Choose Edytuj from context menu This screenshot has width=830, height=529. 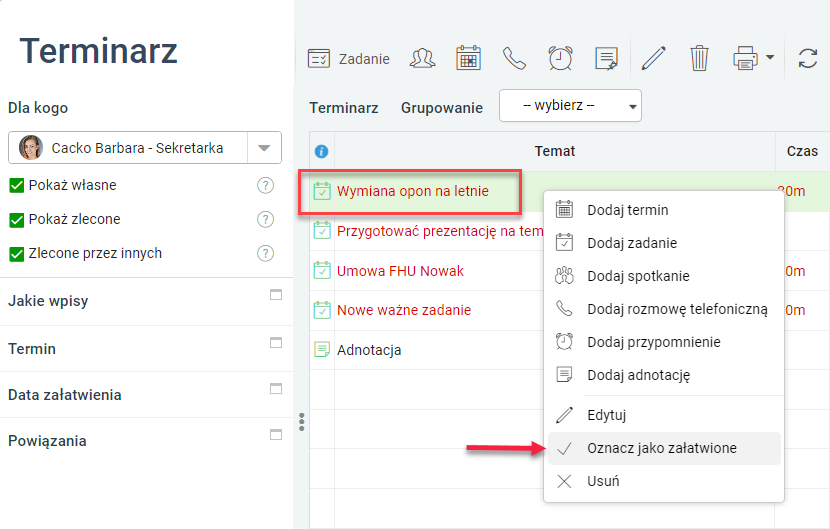click(664, 415)
